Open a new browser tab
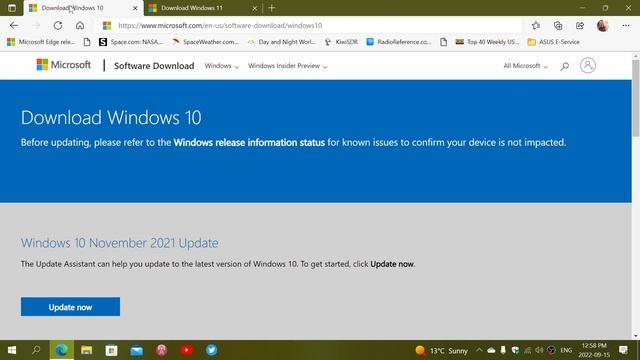Viewport: 640px width, 360px height. pos(271,8)
